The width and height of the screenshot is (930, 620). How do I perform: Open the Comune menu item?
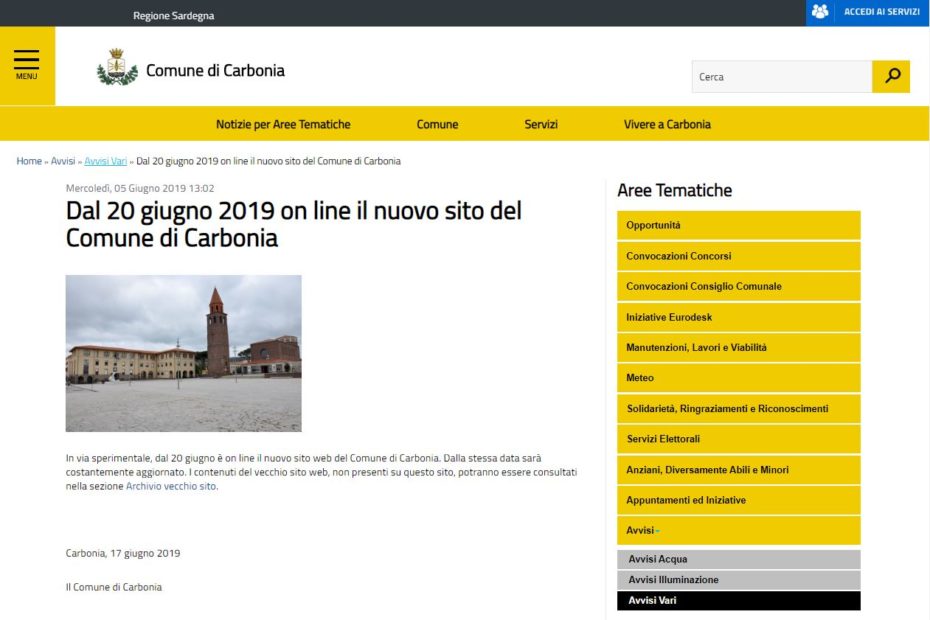click(437, 125)
